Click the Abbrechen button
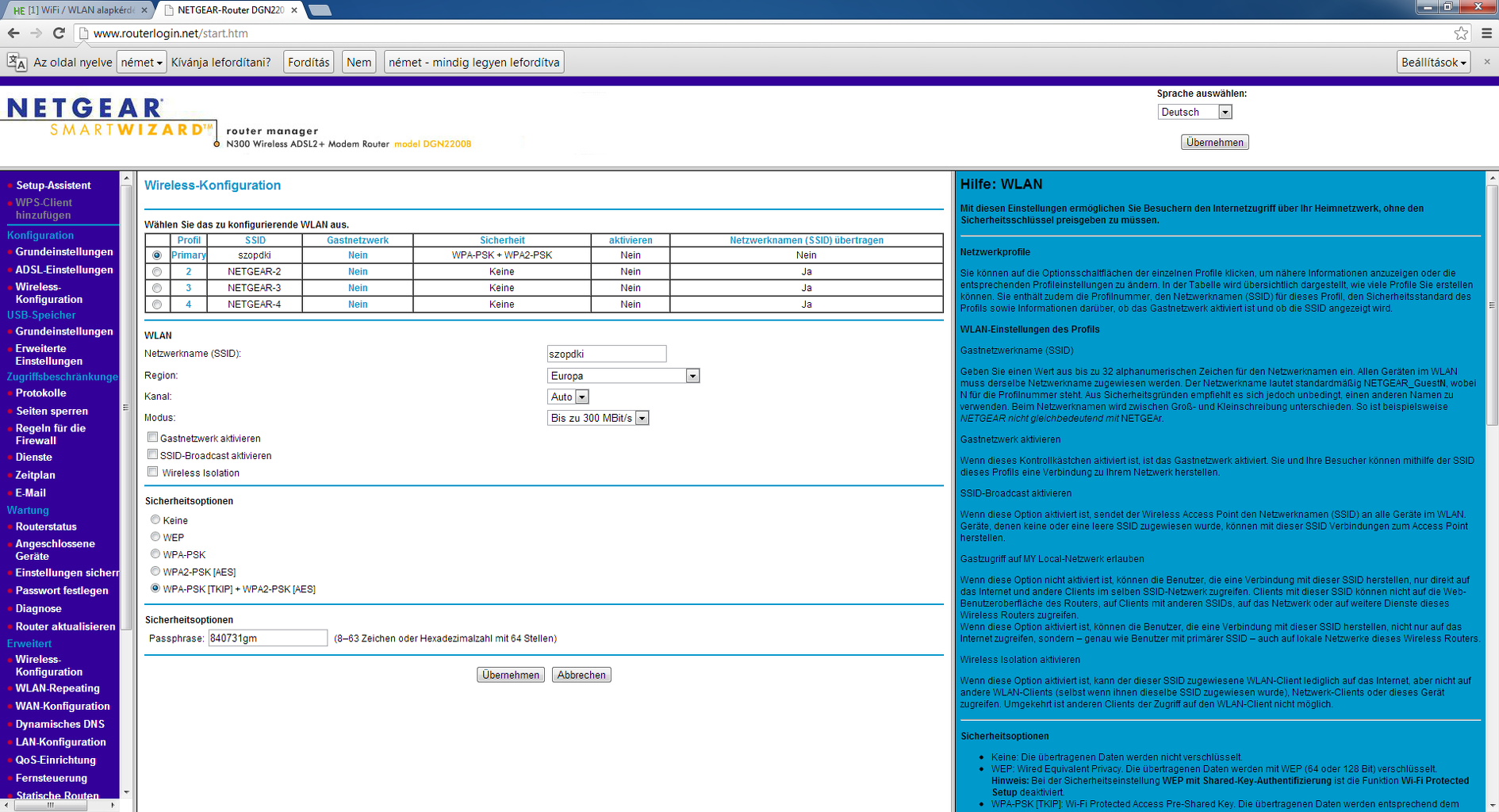Image resolution: width=1499 pixels, height=812 pixels. coord(581,675)
